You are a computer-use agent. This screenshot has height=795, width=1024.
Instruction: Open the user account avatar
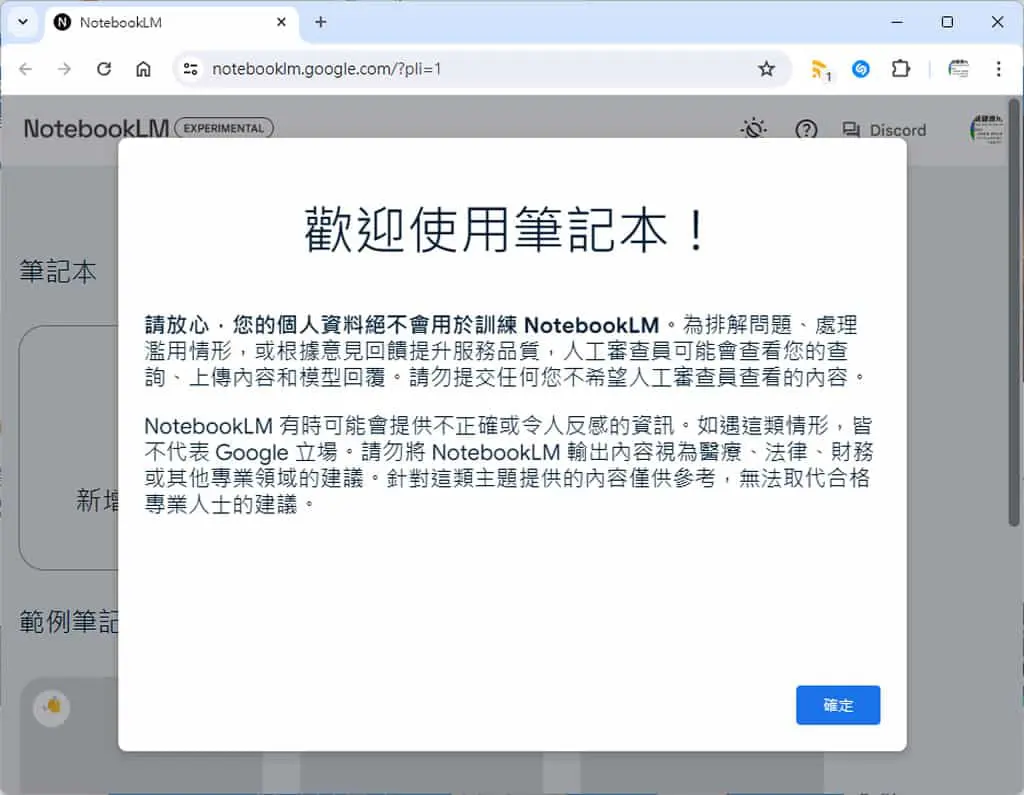[x=986, y=129]
